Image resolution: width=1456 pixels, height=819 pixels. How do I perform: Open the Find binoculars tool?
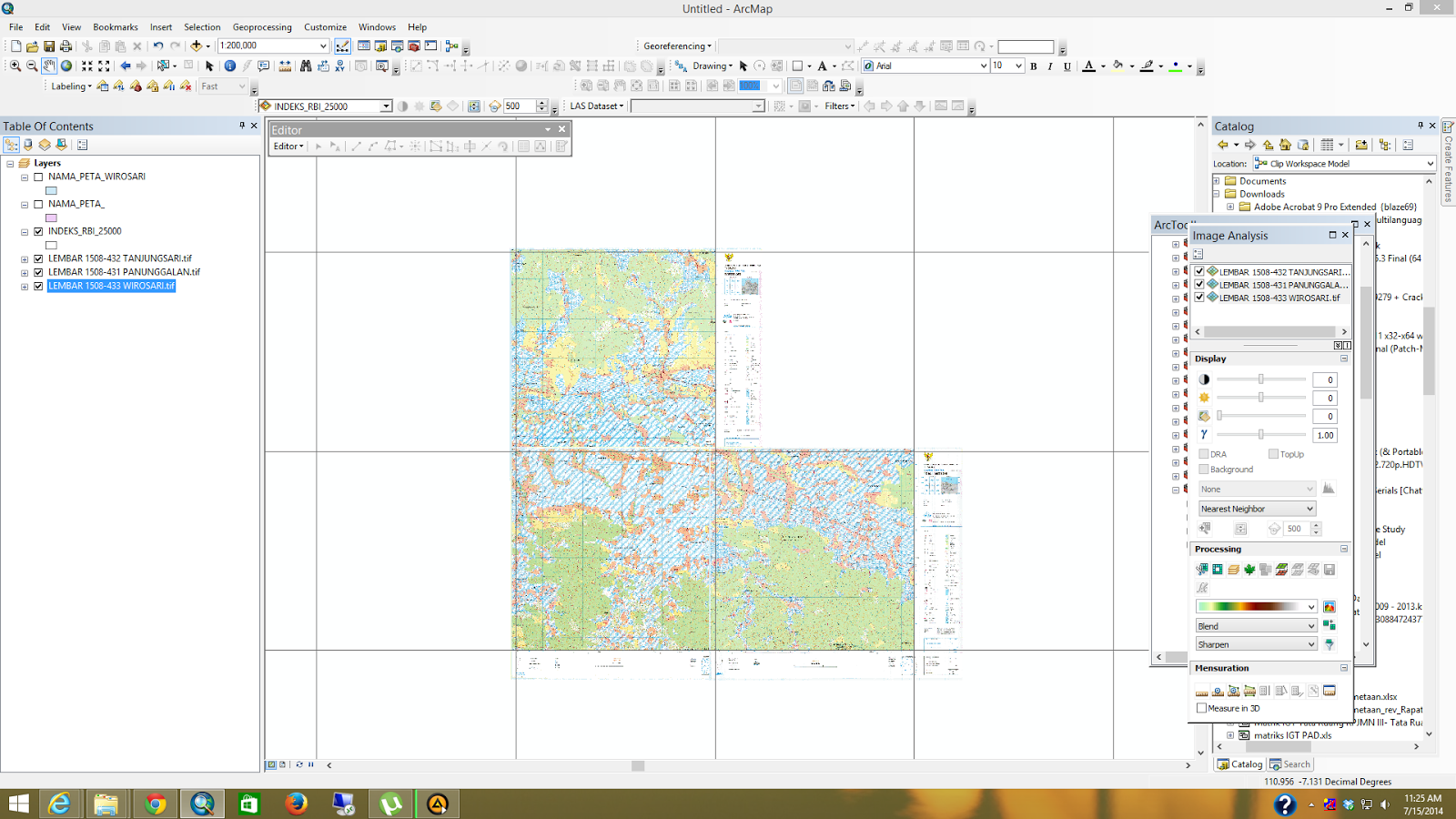pos(306,66)
